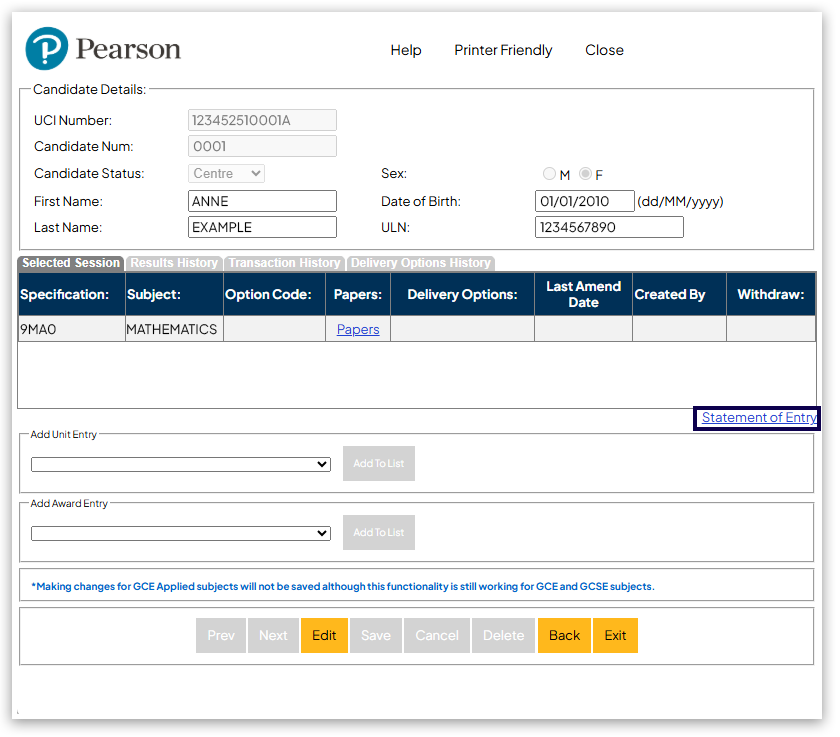This screenshot has height=737, width=840.
Task: Click the Help menu item
Action: (x=406, y=50)
